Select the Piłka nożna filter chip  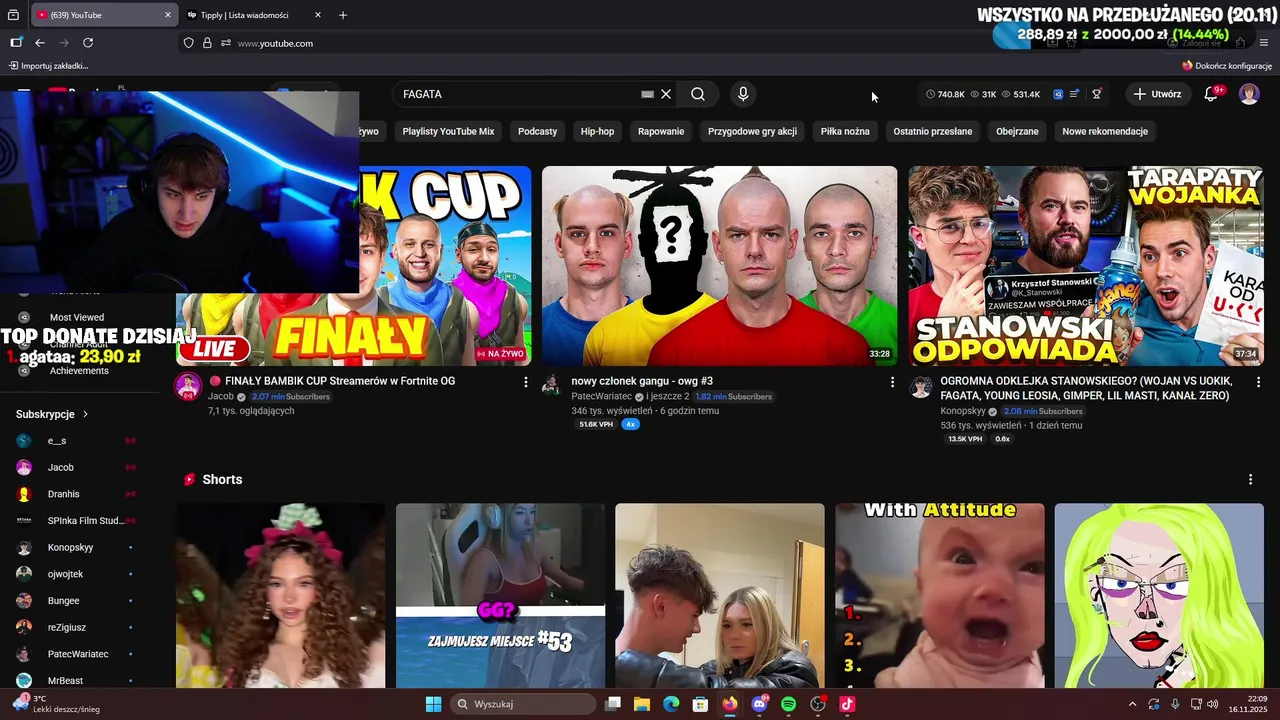click(x=845, y=131)
